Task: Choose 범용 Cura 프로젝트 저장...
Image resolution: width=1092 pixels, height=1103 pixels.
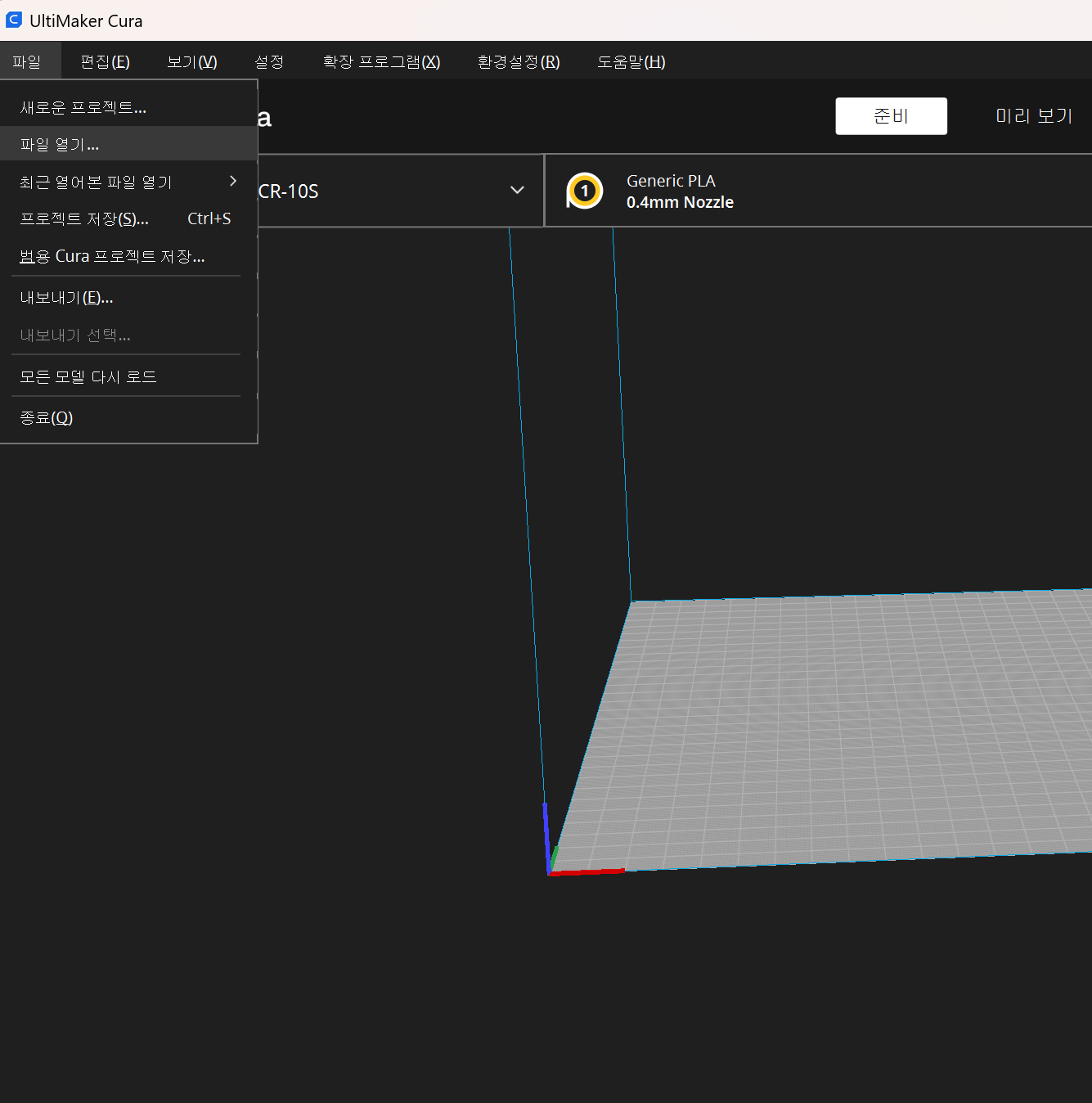Action: point(128,256)
